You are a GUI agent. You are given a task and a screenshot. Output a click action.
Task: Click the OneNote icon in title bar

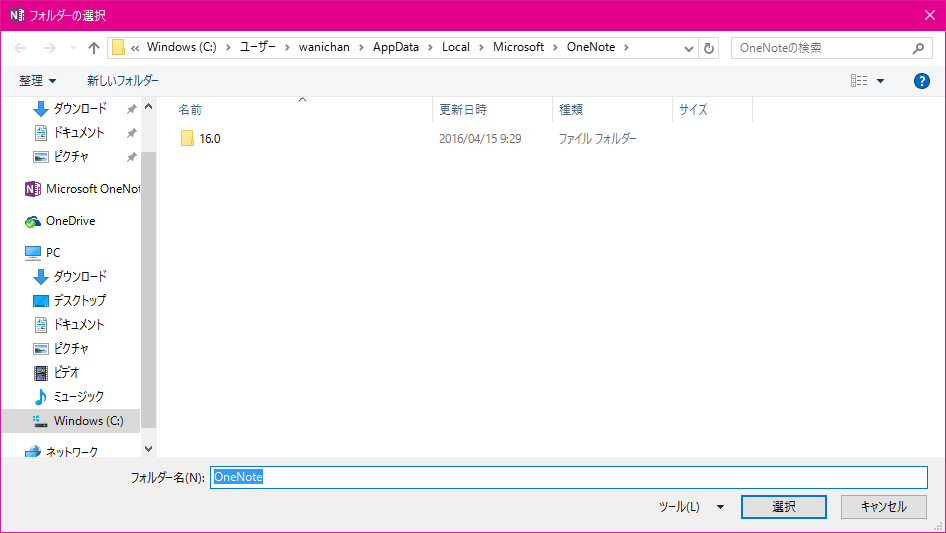click(x=17, y=15)
